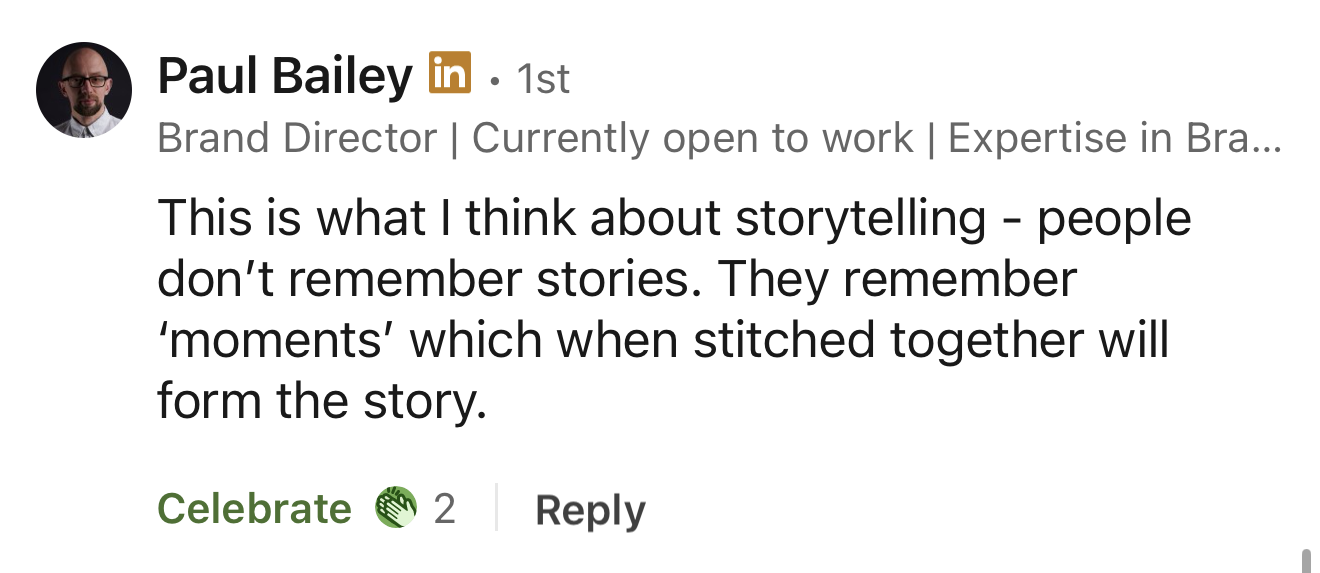
Task: View the reaction count of 2
Action: 444,509
